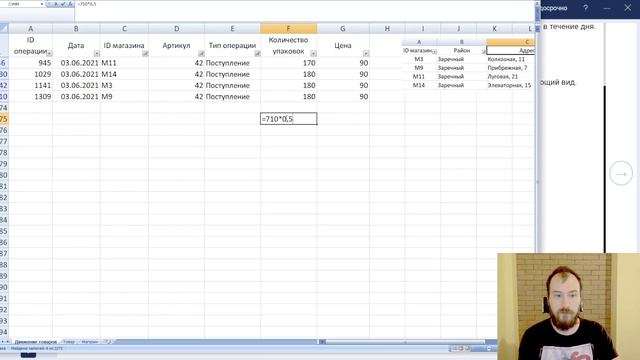Viewport: 640px width, 360px height.
Task: Switch to Магазин sheet tab
Action: (90, 342)
